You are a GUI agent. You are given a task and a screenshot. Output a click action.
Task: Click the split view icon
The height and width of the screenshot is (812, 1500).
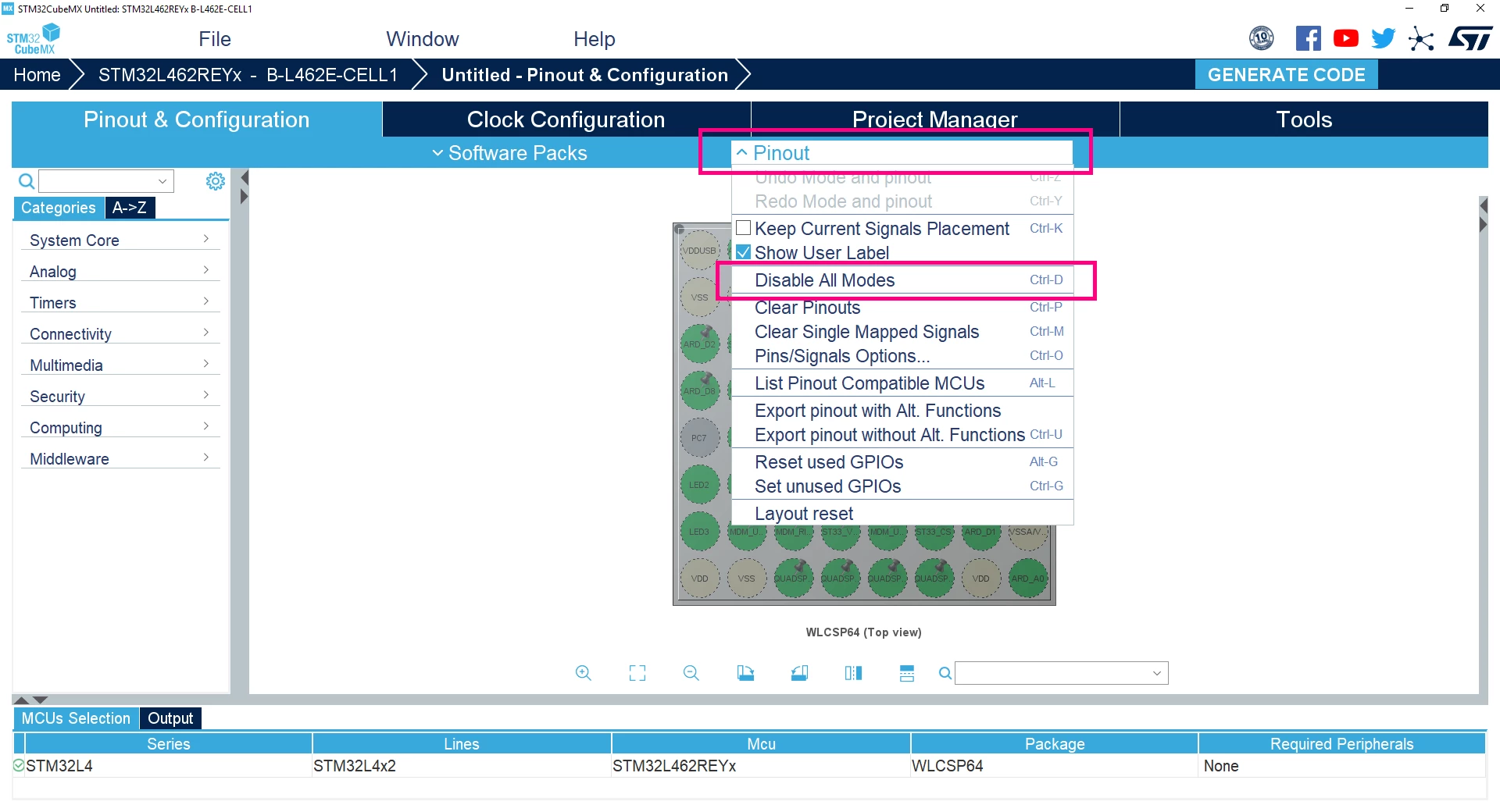[853, 673]
